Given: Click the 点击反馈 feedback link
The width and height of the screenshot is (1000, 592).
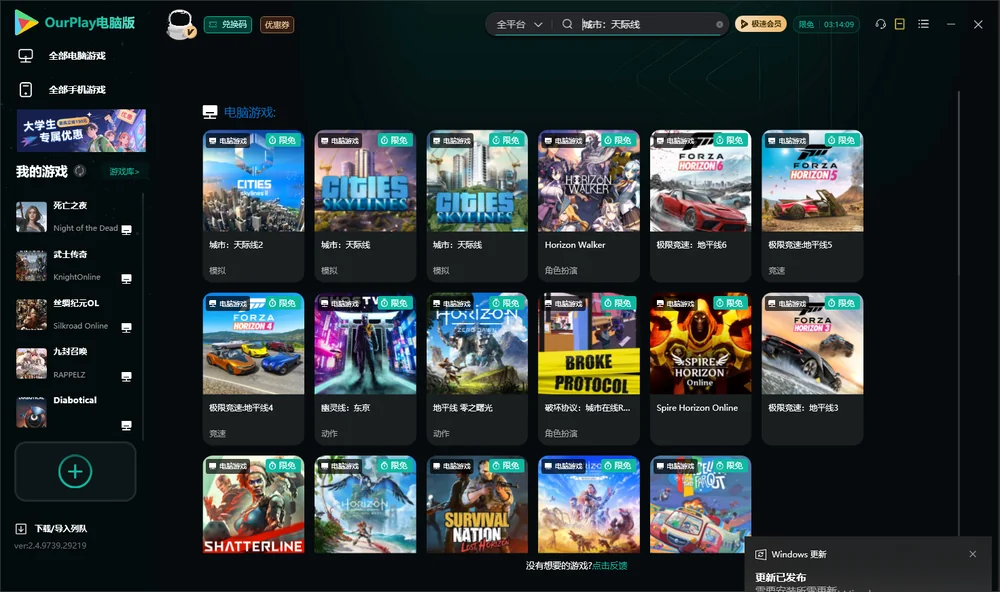Looking at the screenshot, I should (610, 566).
